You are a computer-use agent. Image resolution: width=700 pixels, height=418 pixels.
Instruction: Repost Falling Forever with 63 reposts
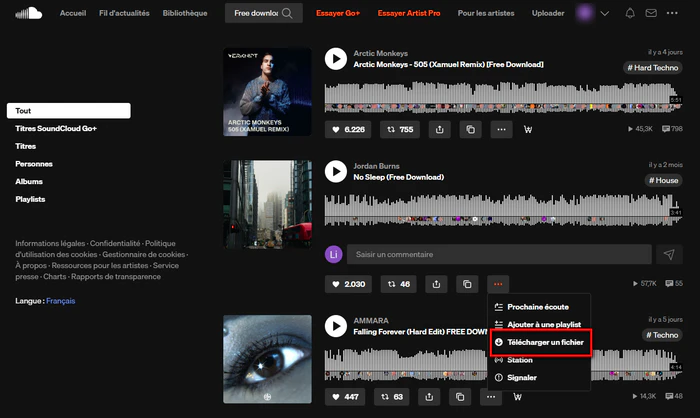[392, 397]
